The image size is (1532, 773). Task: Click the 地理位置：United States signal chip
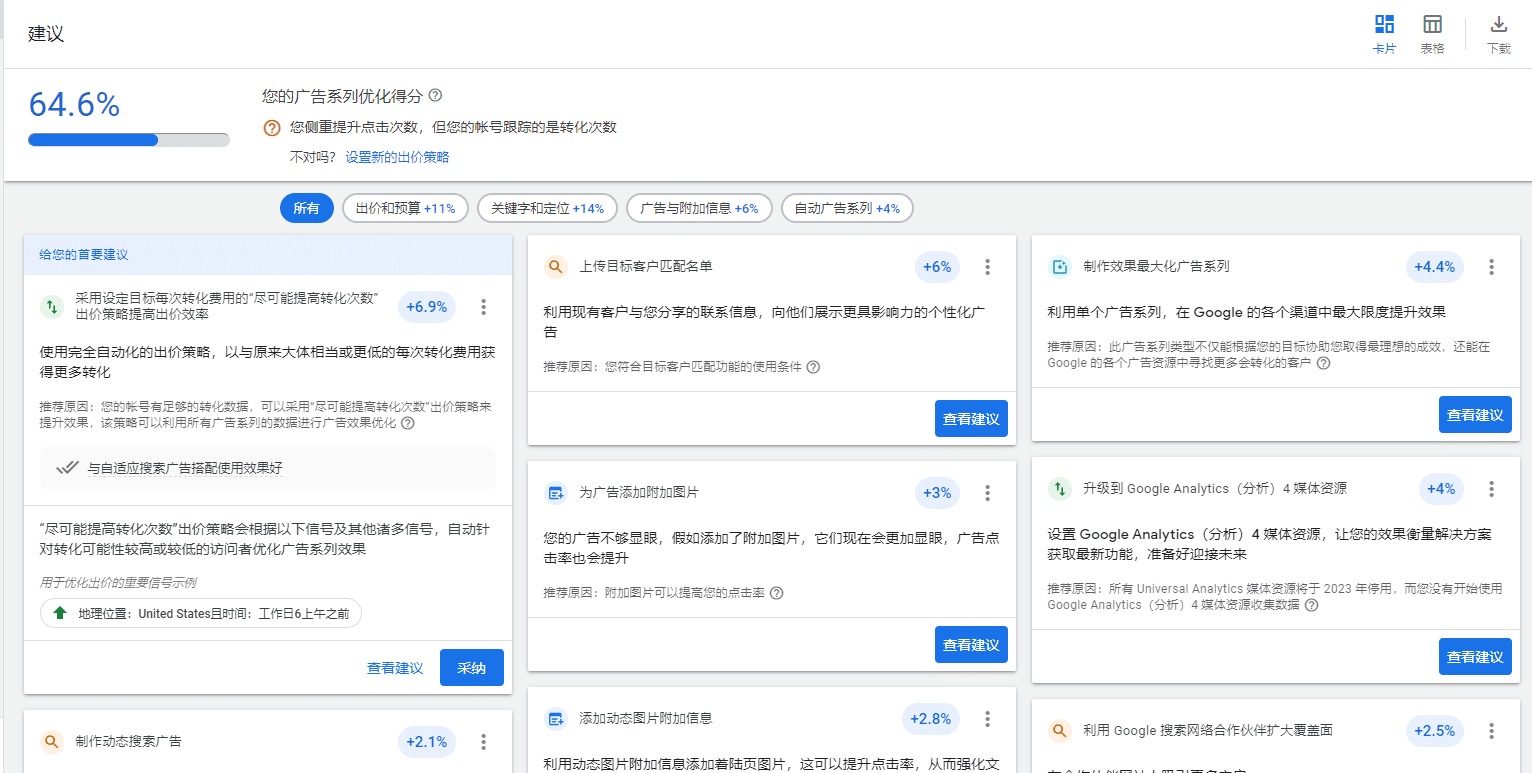click(x=201, y=613)
